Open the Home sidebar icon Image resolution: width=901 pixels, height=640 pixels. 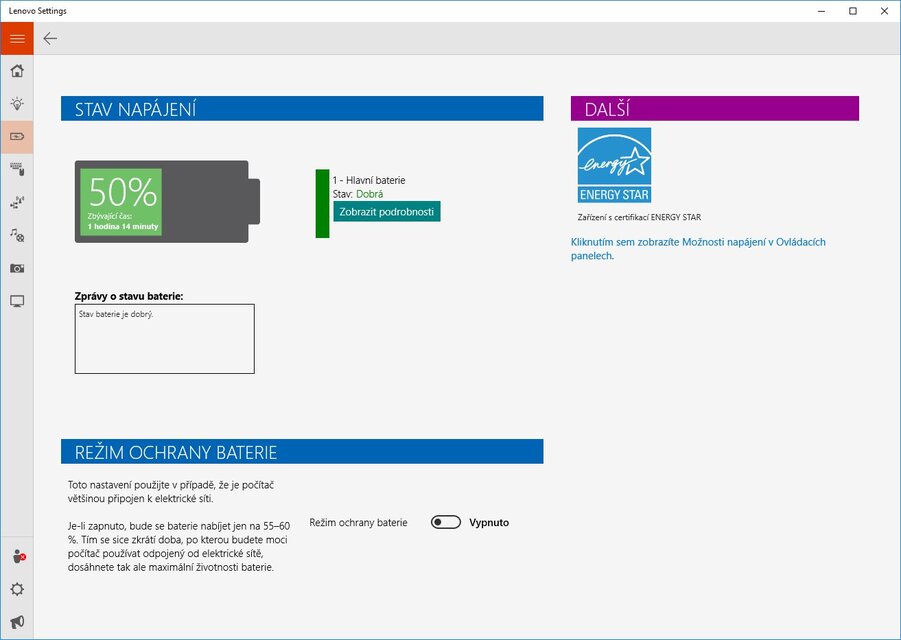click(17, 71)
